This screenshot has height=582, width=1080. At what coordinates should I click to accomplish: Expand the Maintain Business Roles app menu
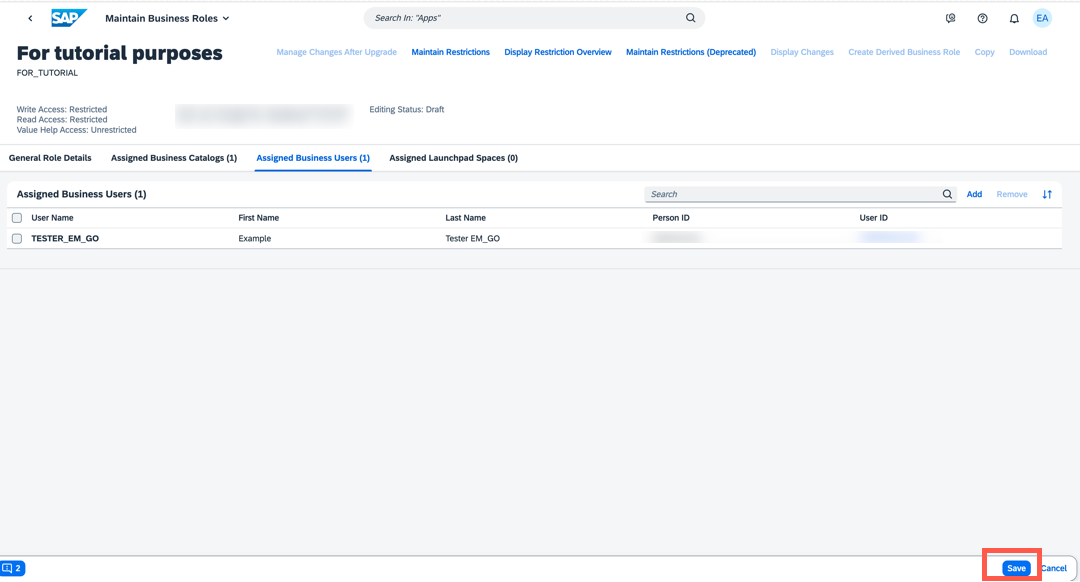click(x=167, y=19)
